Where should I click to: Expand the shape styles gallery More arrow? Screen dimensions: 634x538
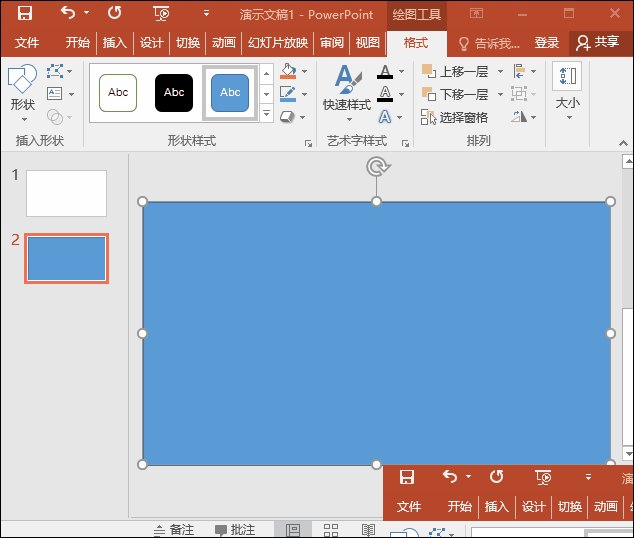coord(267,116)
